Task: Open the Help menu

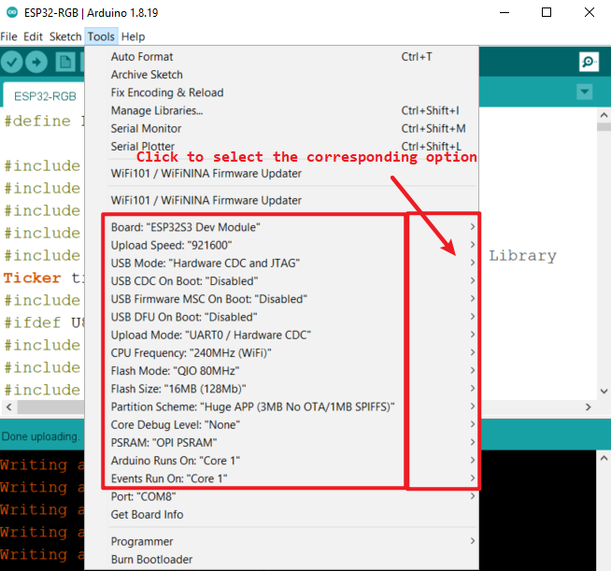Action: point(133,37)
